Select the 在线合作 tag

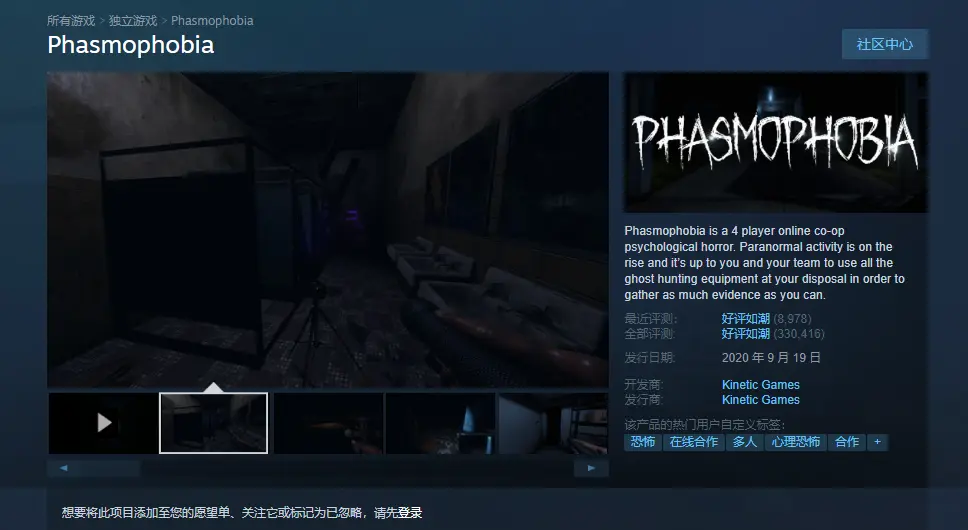click(x=693, y=442)
